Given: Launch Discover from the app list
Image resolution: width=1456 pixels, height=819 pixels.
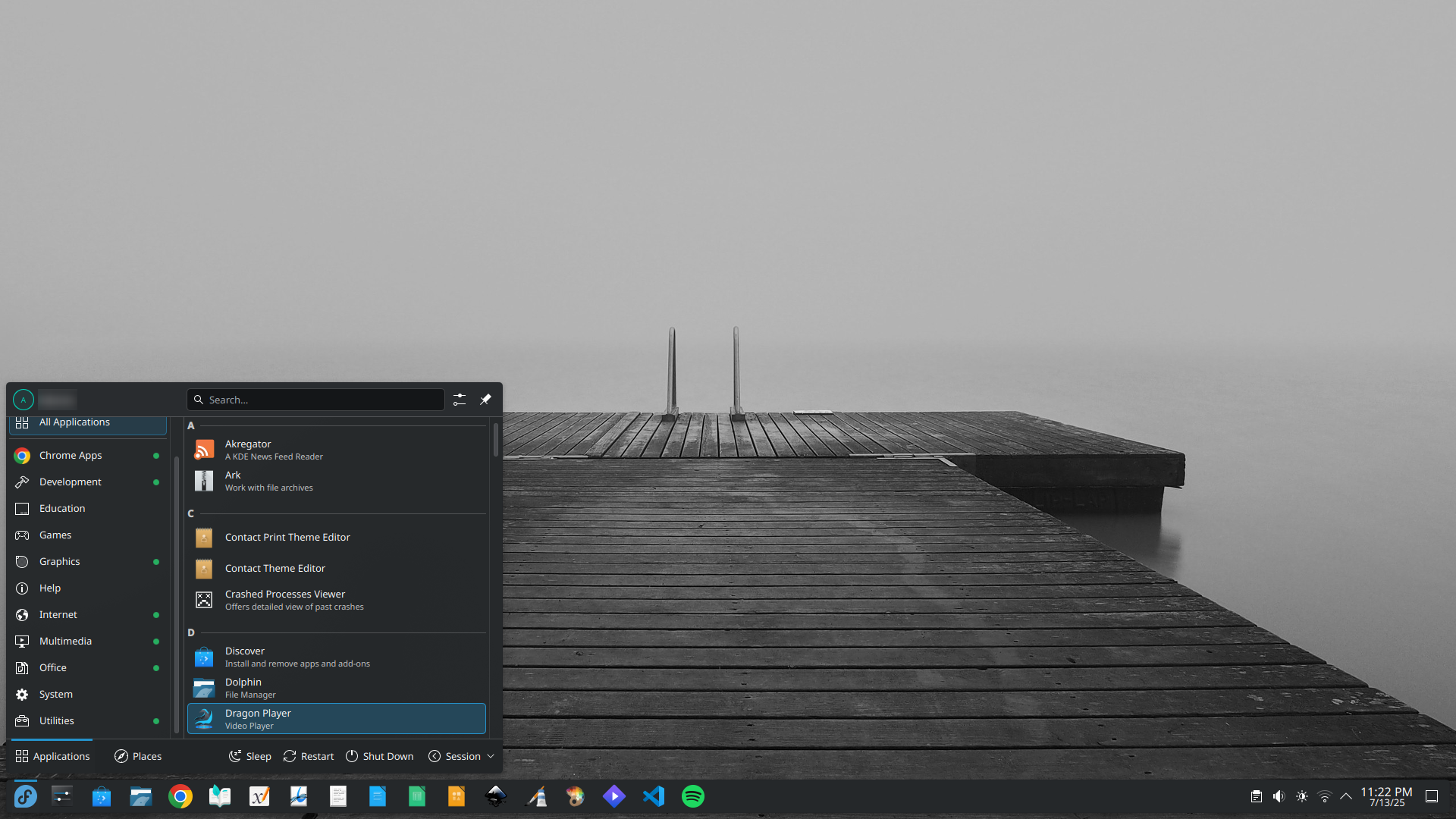Looking at the screenshot, I should coord(337,657).
